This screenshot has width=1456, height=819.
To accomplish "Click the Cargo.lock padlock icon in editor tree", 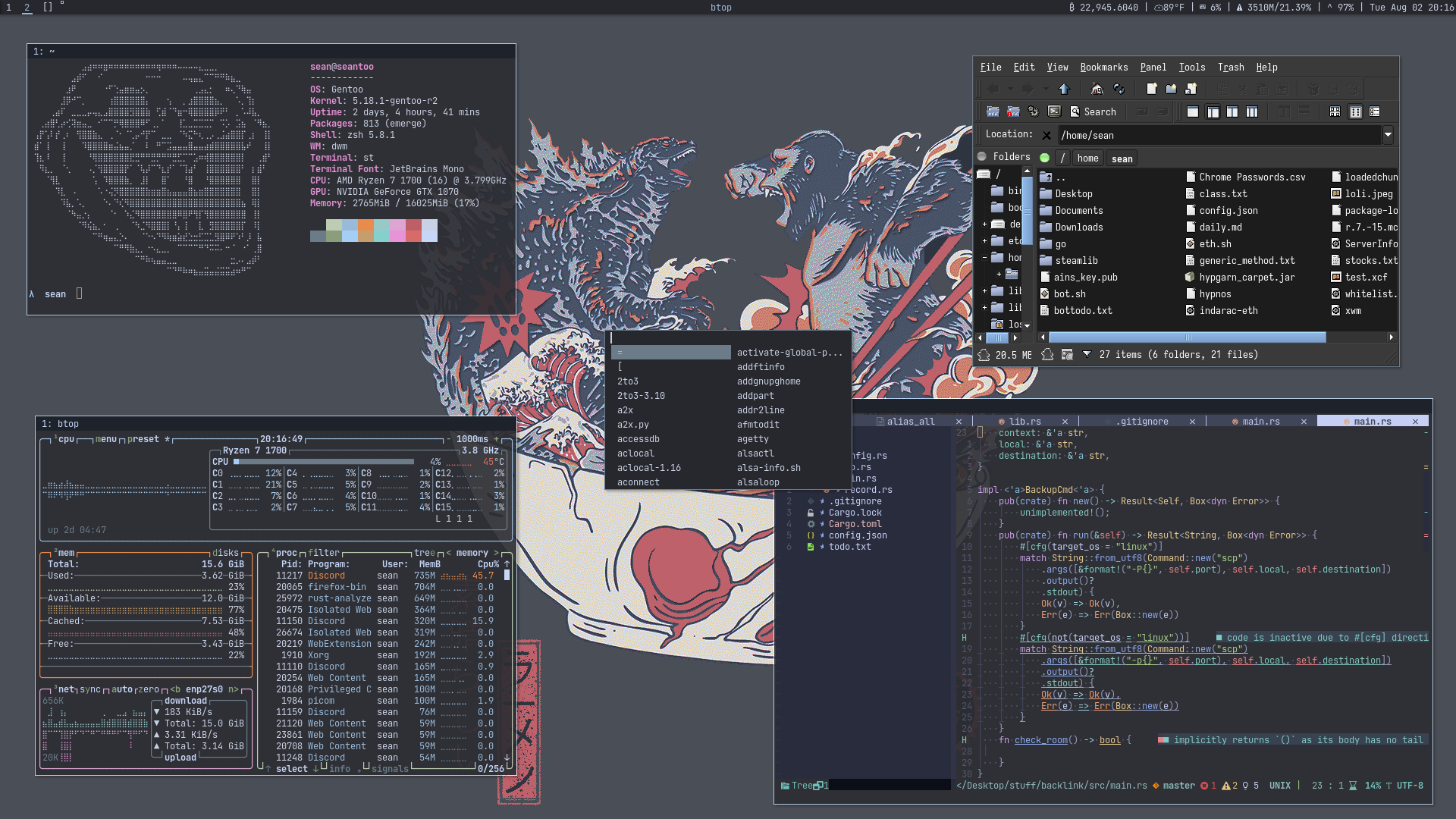I will pyautogui.click(x=811, y=513).
